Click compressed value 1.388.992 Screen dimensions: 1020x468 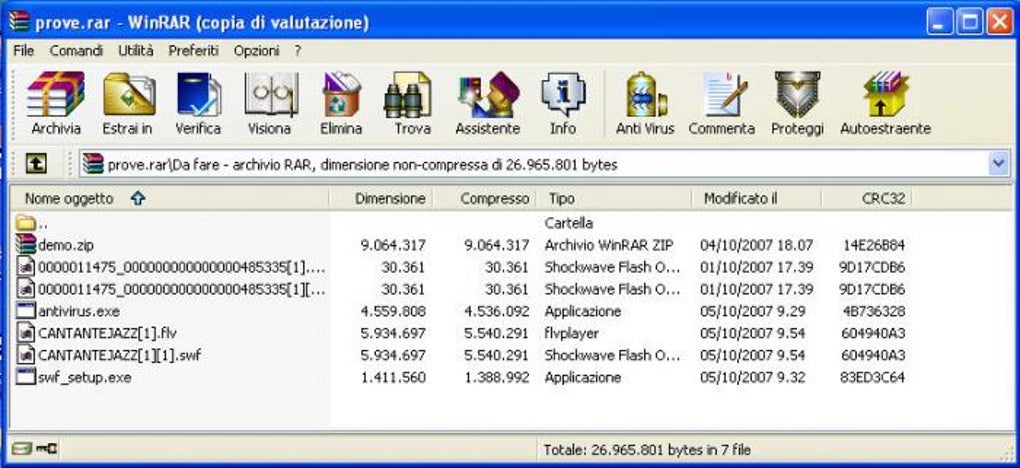[x=496, y=378]
